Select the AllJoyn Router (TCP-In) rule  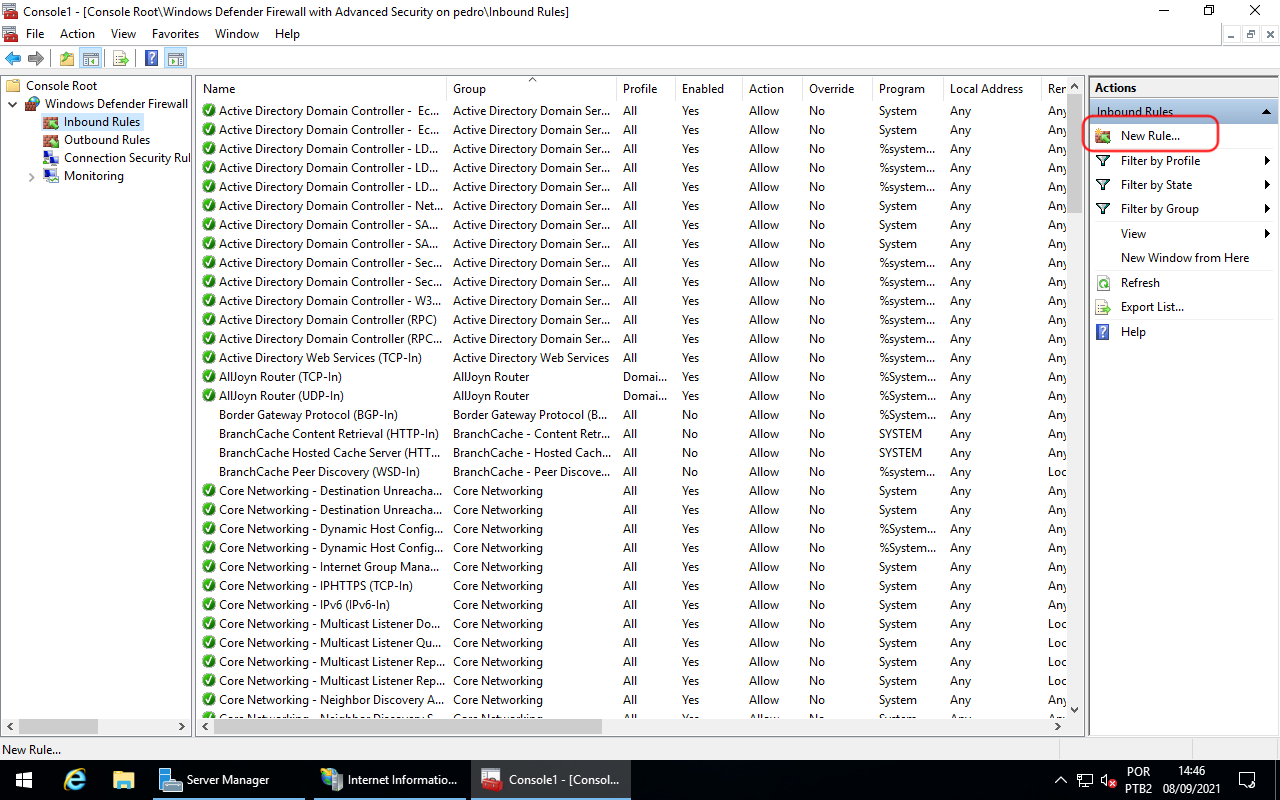pos(280,377)
